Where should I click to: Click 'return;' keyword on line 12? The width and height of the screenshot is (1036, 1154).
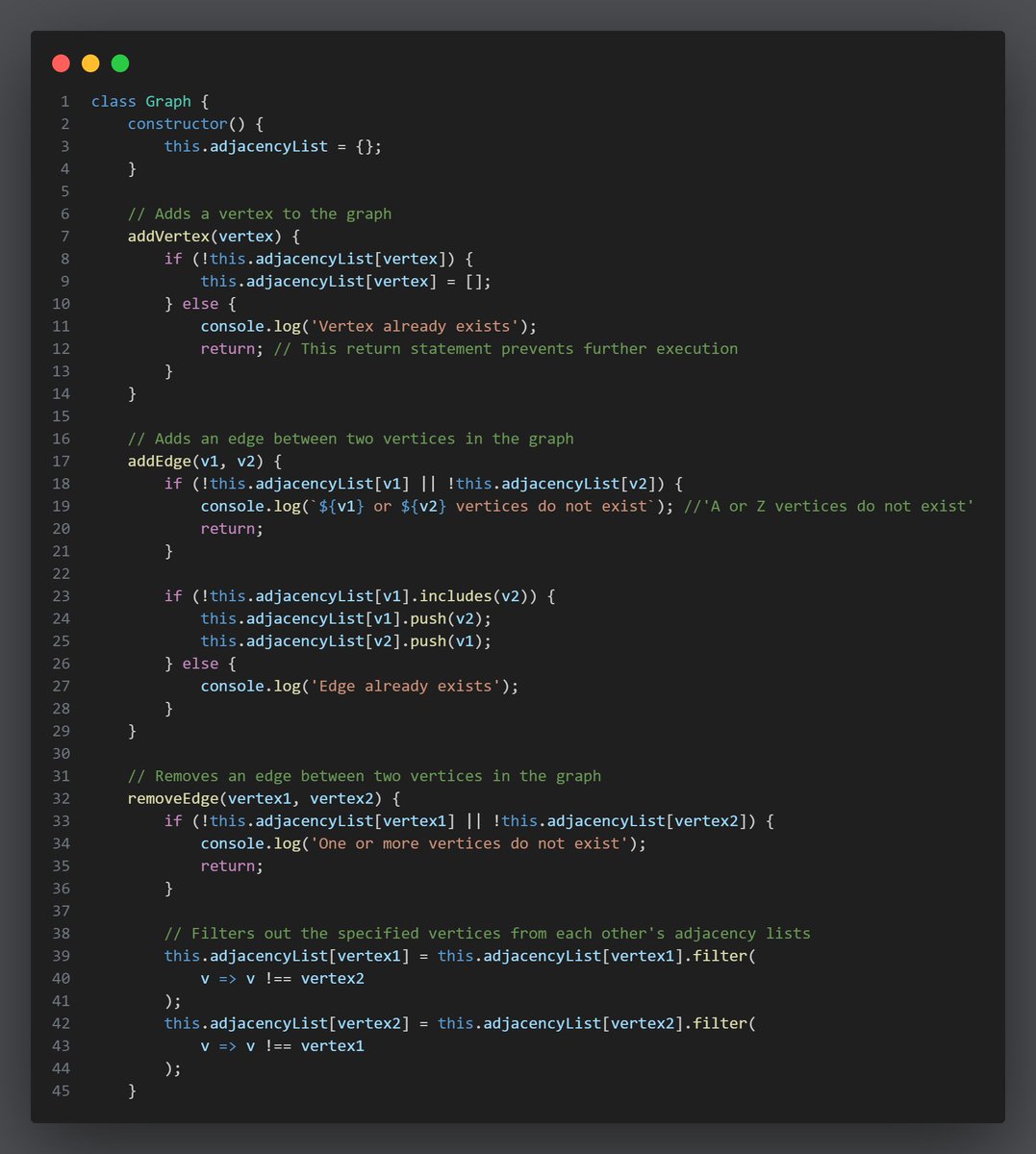coord(232,348)
